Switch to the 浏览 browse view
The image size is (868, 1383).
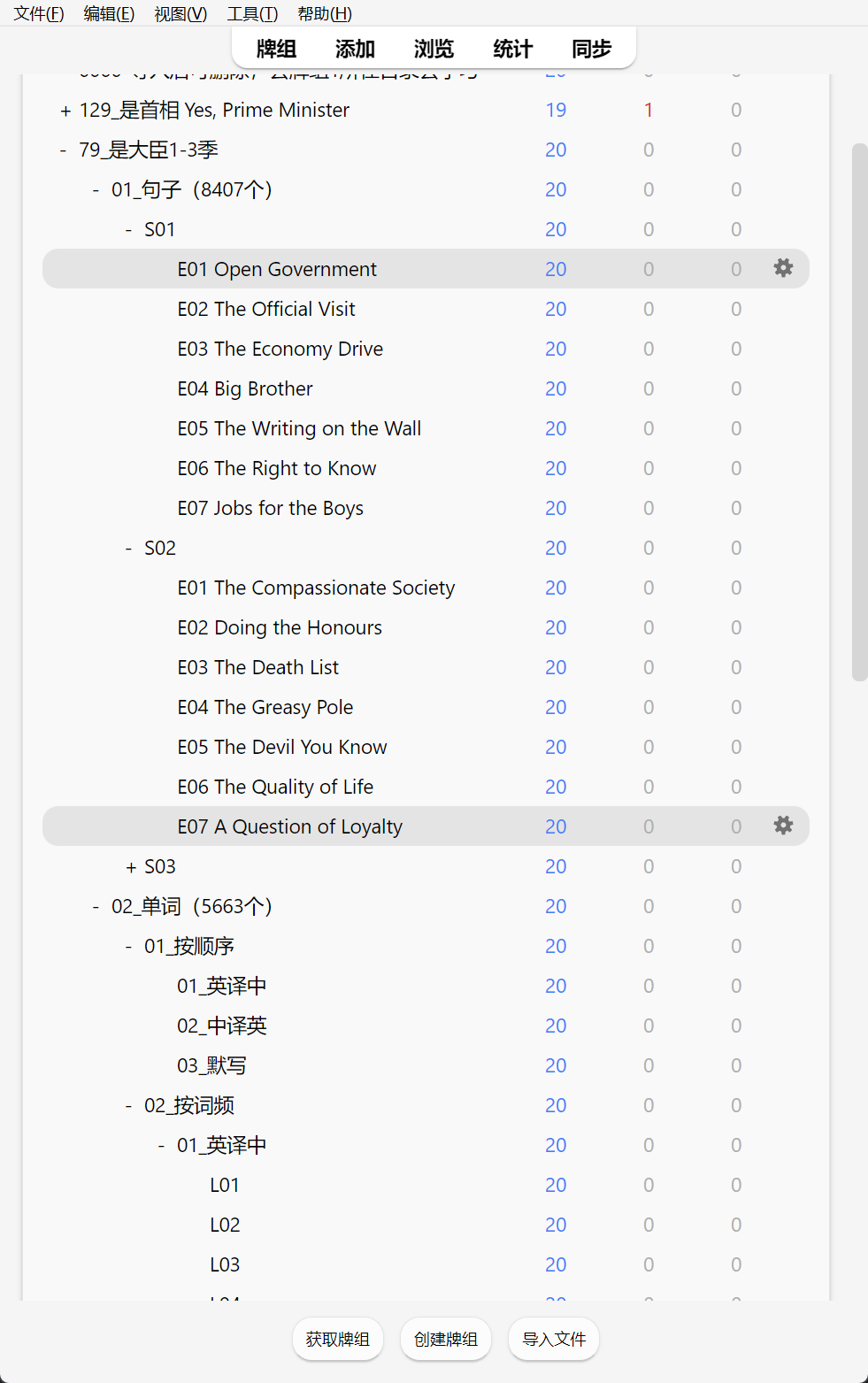[434, 49]
